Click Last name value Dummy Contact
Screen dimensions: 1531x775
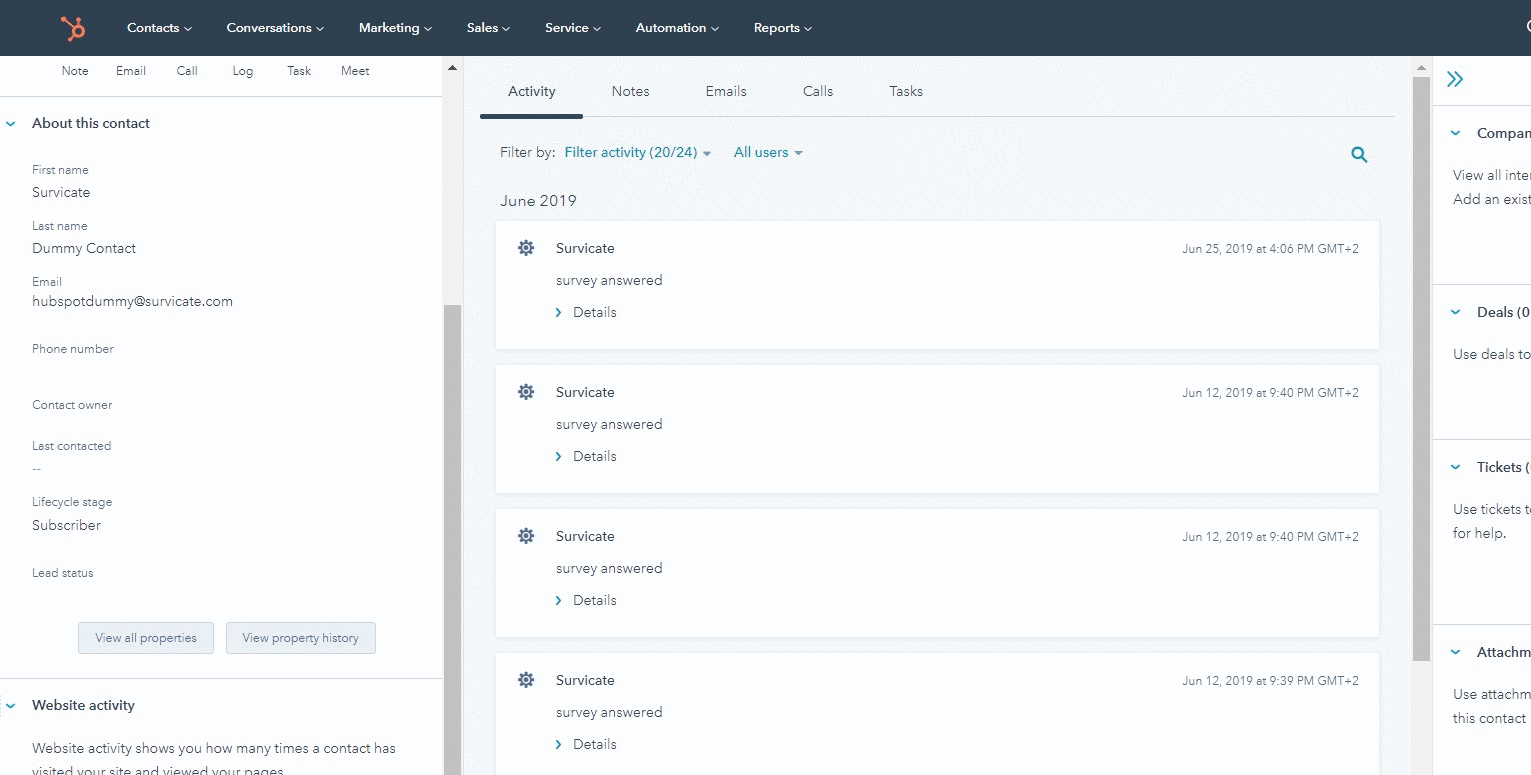tap(84, 248)
